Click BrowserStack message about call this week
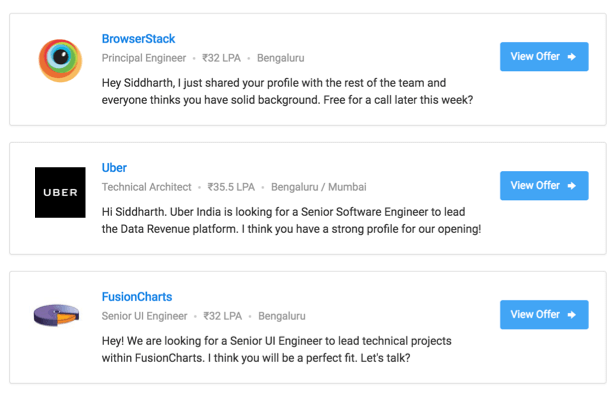 287,91
